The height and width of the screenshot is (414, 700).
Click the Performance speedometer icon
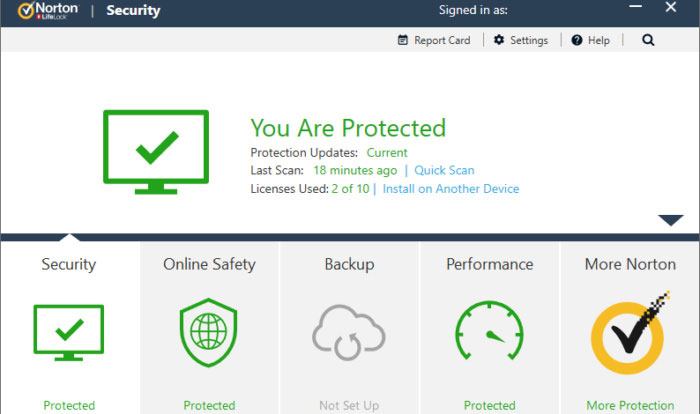(x=489, y=332)
